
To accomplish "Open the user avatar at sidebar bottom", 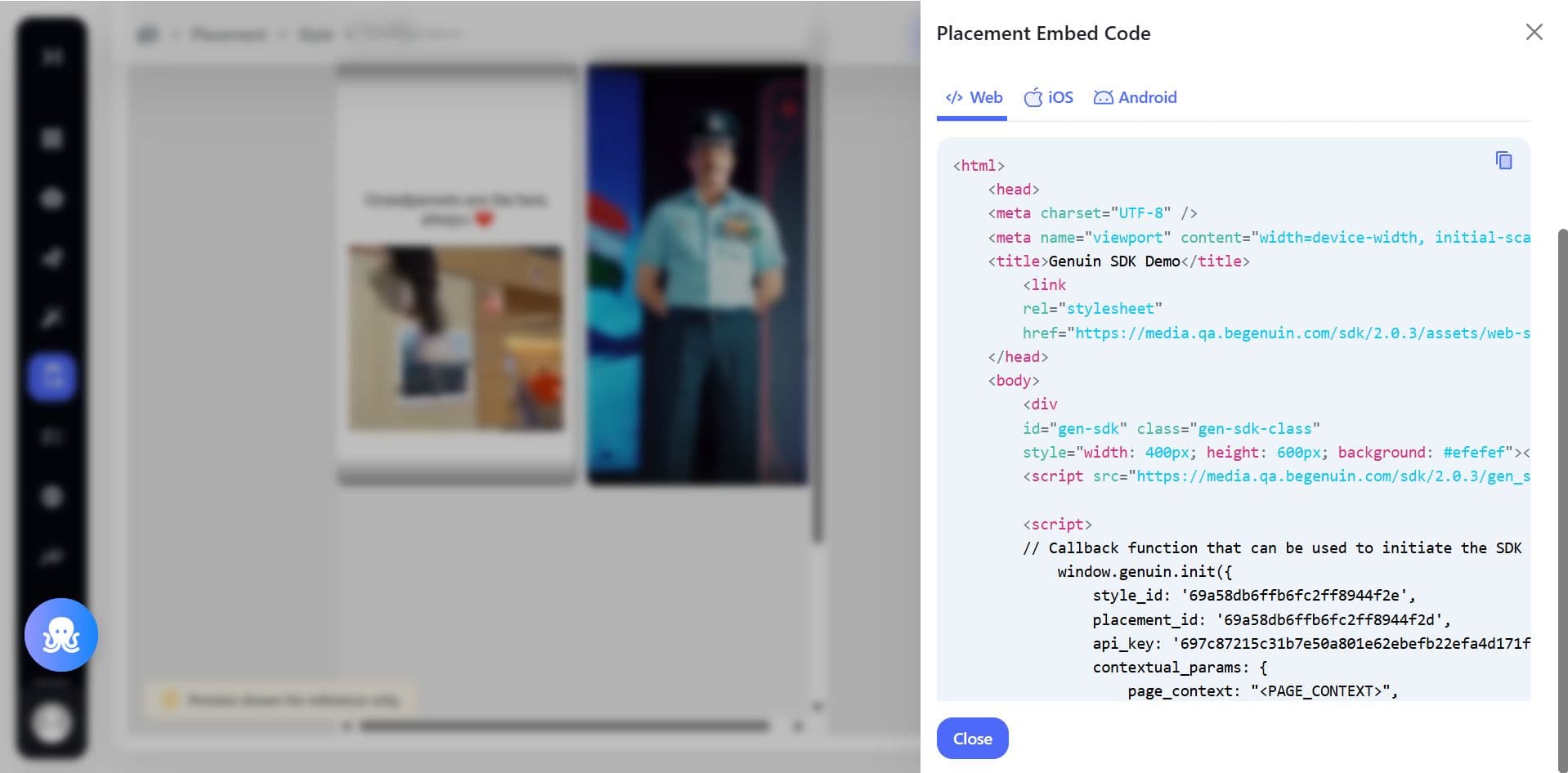I will point(52,723).
